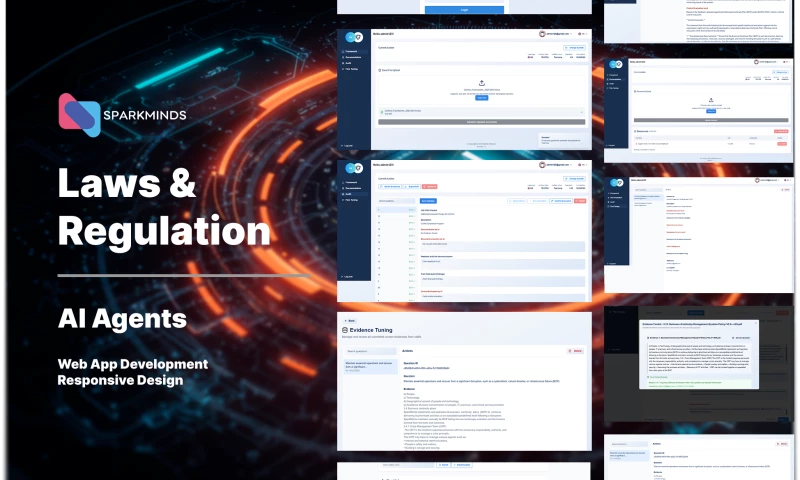This screenshot has height=480, width=800.
Task: Click blue save button above audit question details
Action: click(428, 201)
